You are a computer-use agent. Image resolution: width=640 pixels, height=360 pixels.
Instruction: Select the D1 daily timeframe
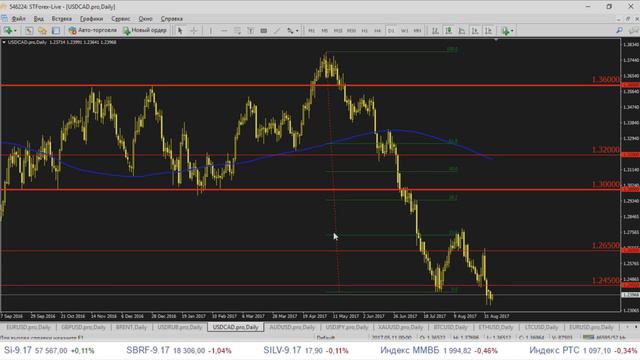click(391, 31)
